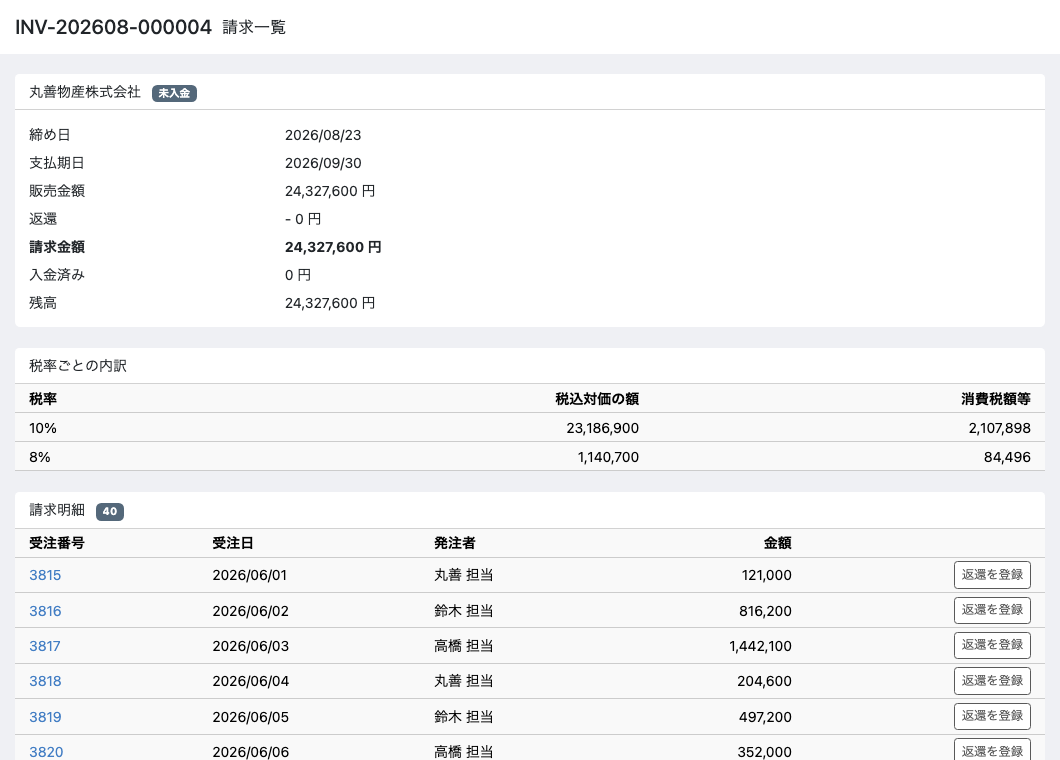The image size is (1060, 760).
Task: Click the 10% tax rate cell
Action: [x=43, y=428]
